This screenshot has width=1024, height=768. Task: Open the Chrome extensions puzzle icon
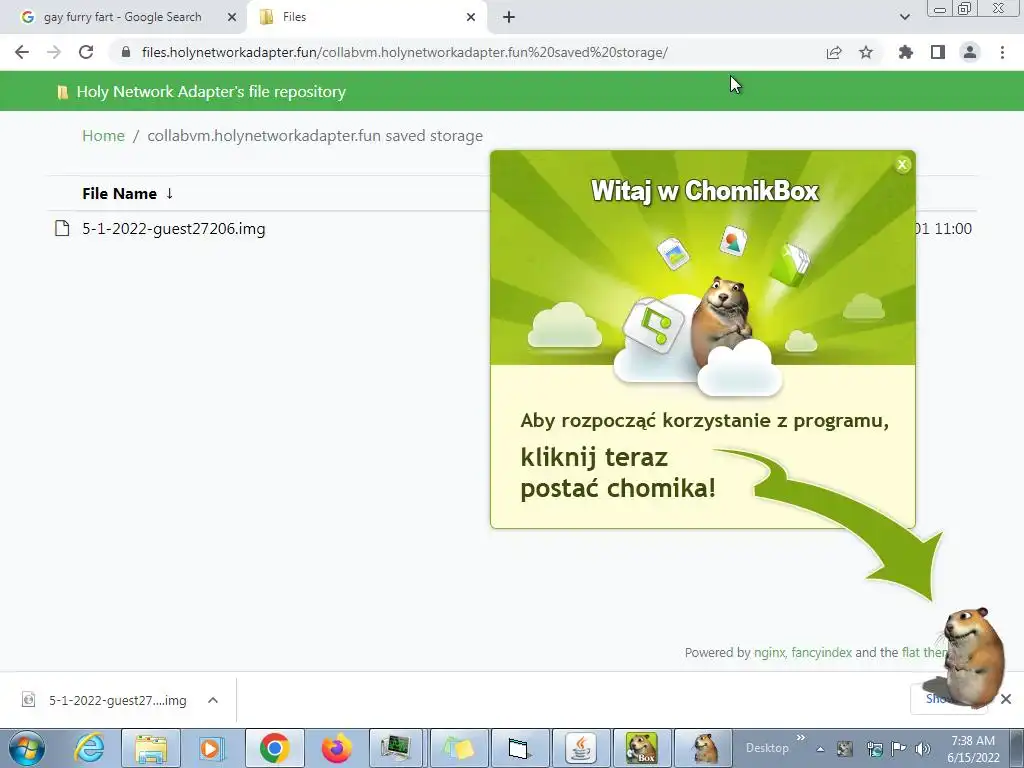[906, 52]
